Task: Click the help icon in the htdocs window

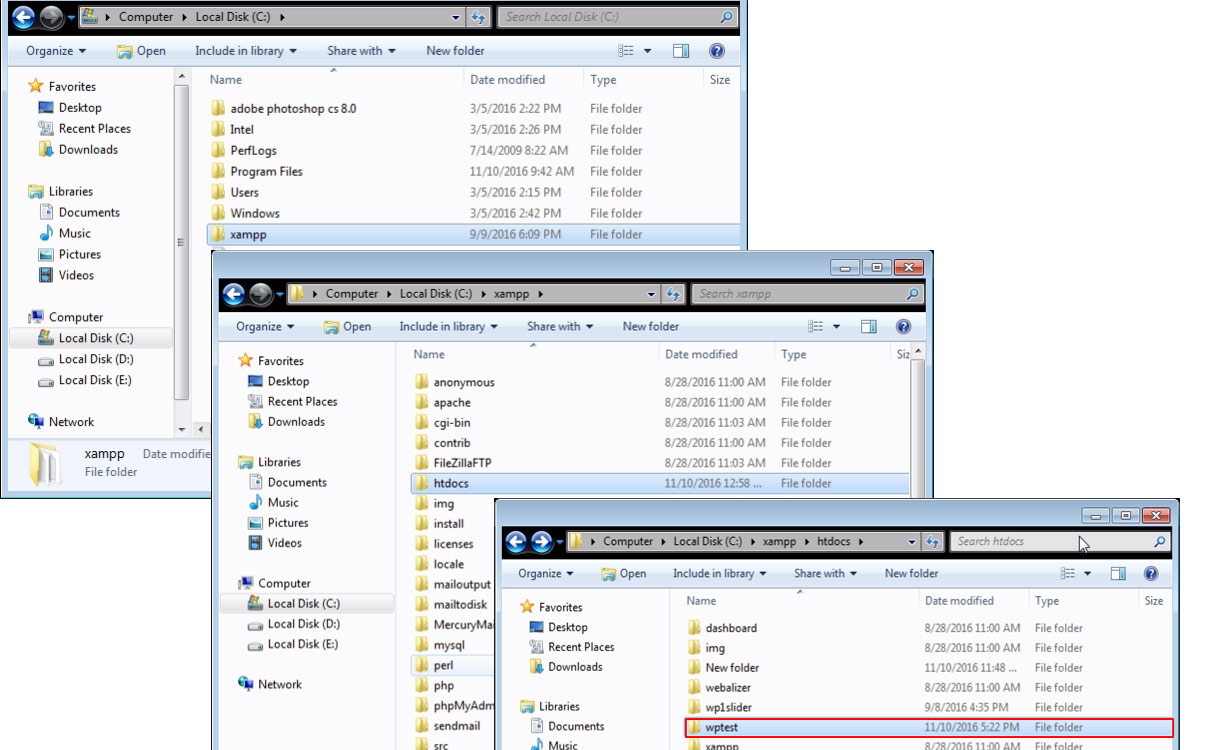Action: tap(1151, 574)
